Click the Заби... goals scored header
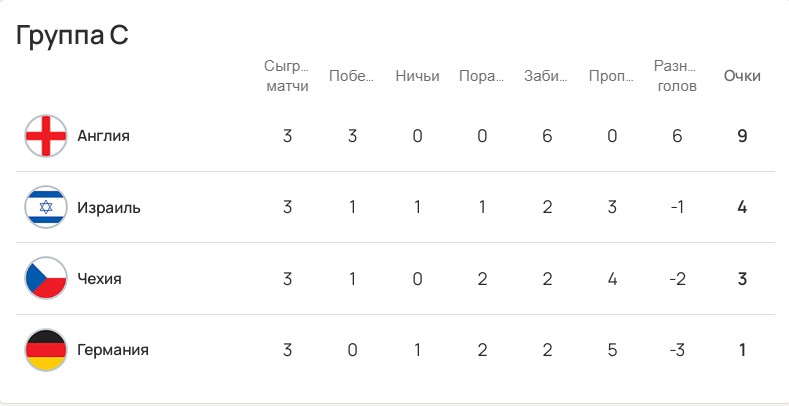Screen dimensions: 789x406 click(547, 77)
